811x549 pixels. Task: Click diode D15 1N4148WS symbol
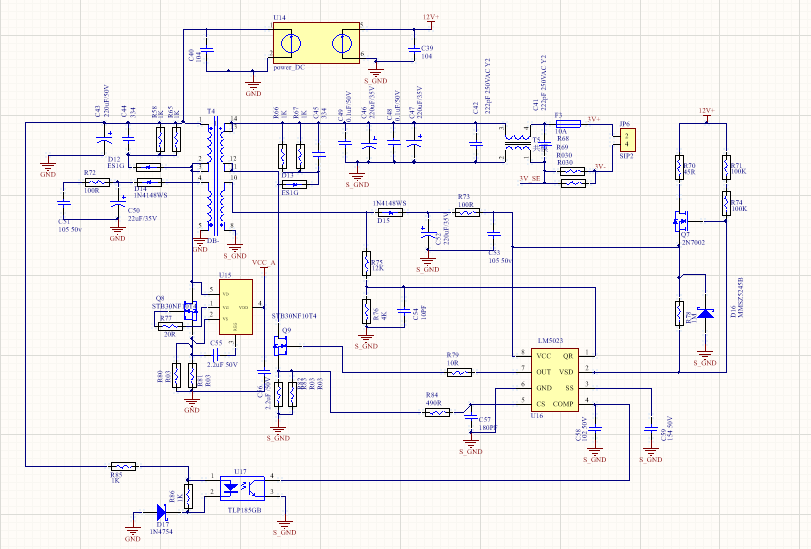[391, 213]
